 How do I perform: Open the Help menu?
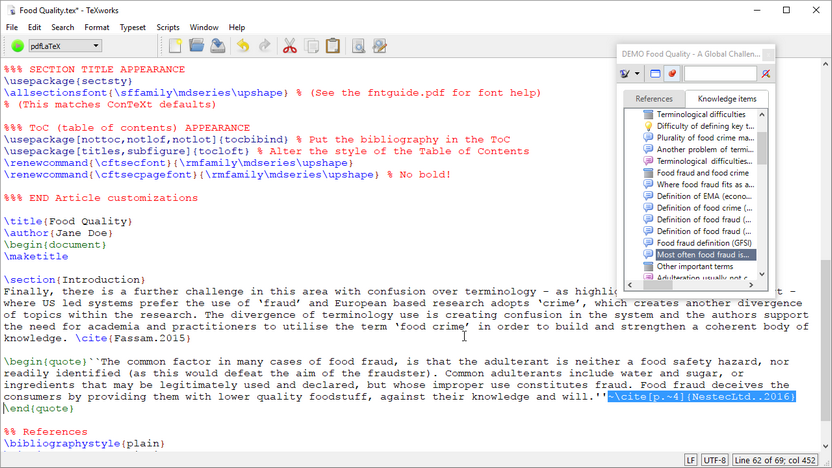tap(237, 27)
